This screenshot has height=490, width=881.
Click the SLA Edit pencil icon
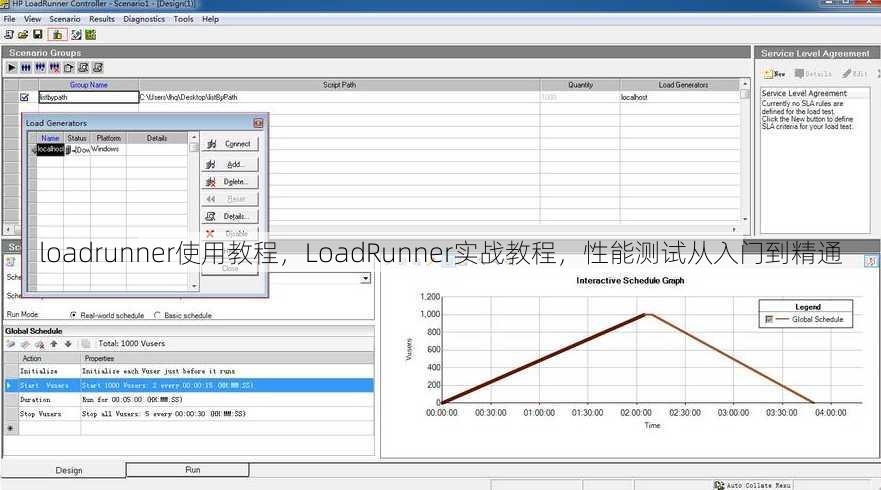pos(855,74)
